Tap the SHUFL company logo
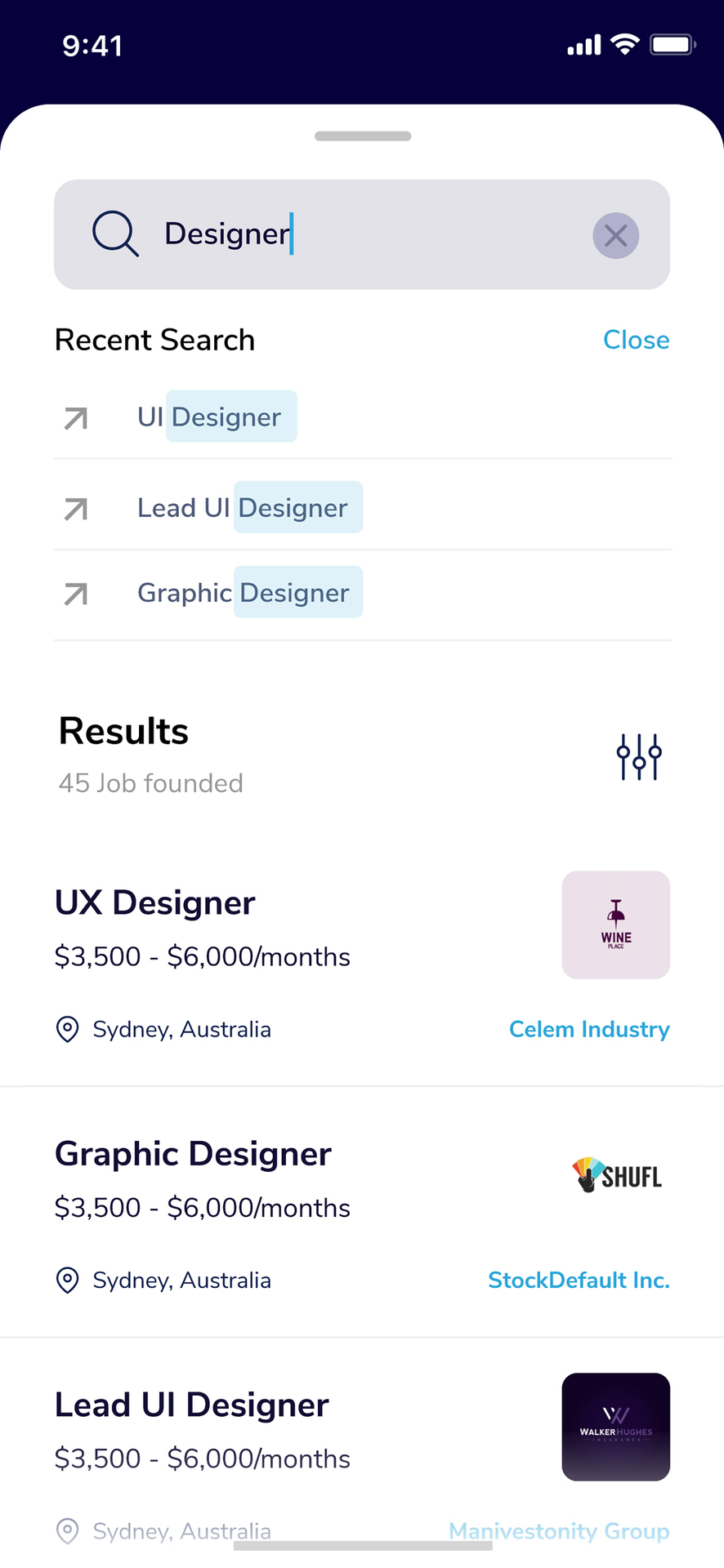Image resolution: width=724 pixels, height=1568 pixels. (617, 1175)
